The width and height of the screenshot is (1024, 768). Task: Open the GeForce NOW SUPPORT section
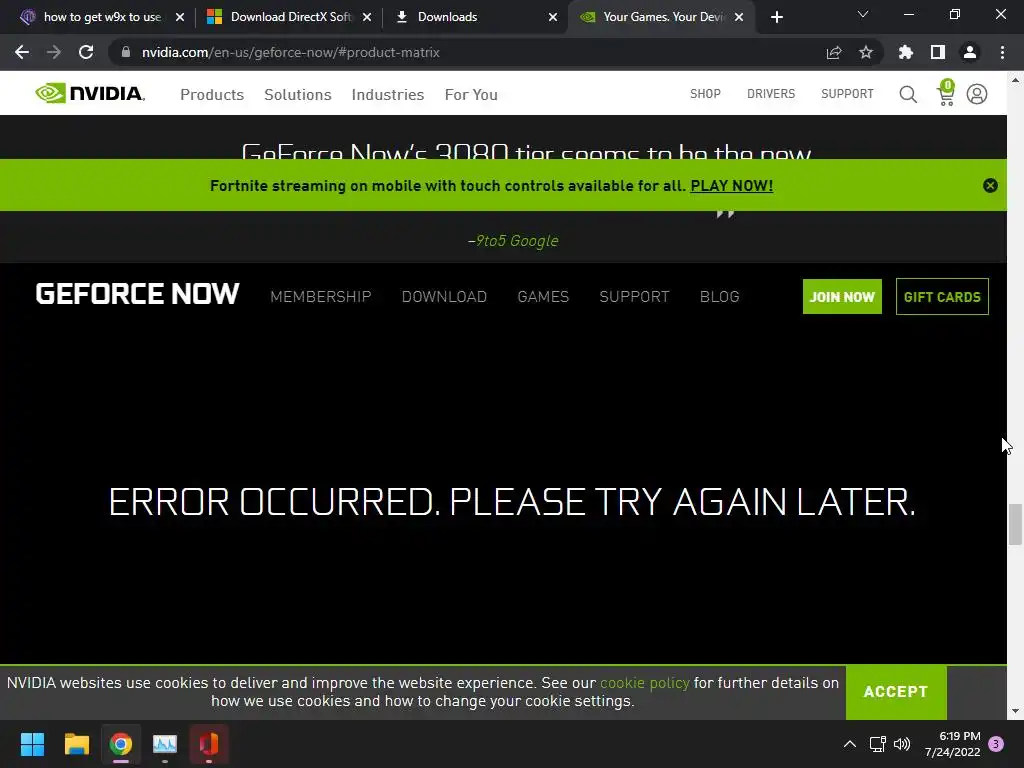click(x=634, y=297)
